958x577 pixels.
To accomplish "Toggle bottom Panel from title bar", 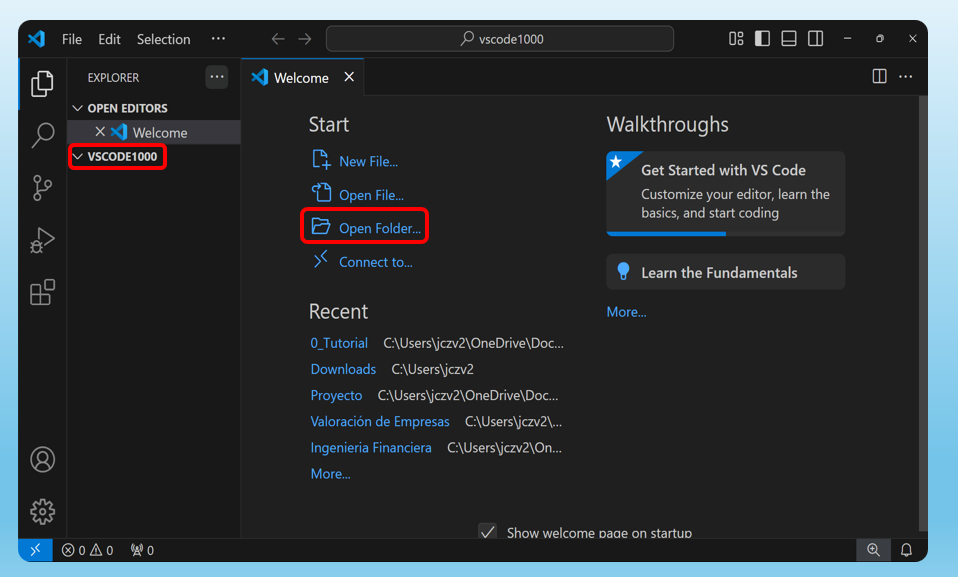I will pos(789,39).
